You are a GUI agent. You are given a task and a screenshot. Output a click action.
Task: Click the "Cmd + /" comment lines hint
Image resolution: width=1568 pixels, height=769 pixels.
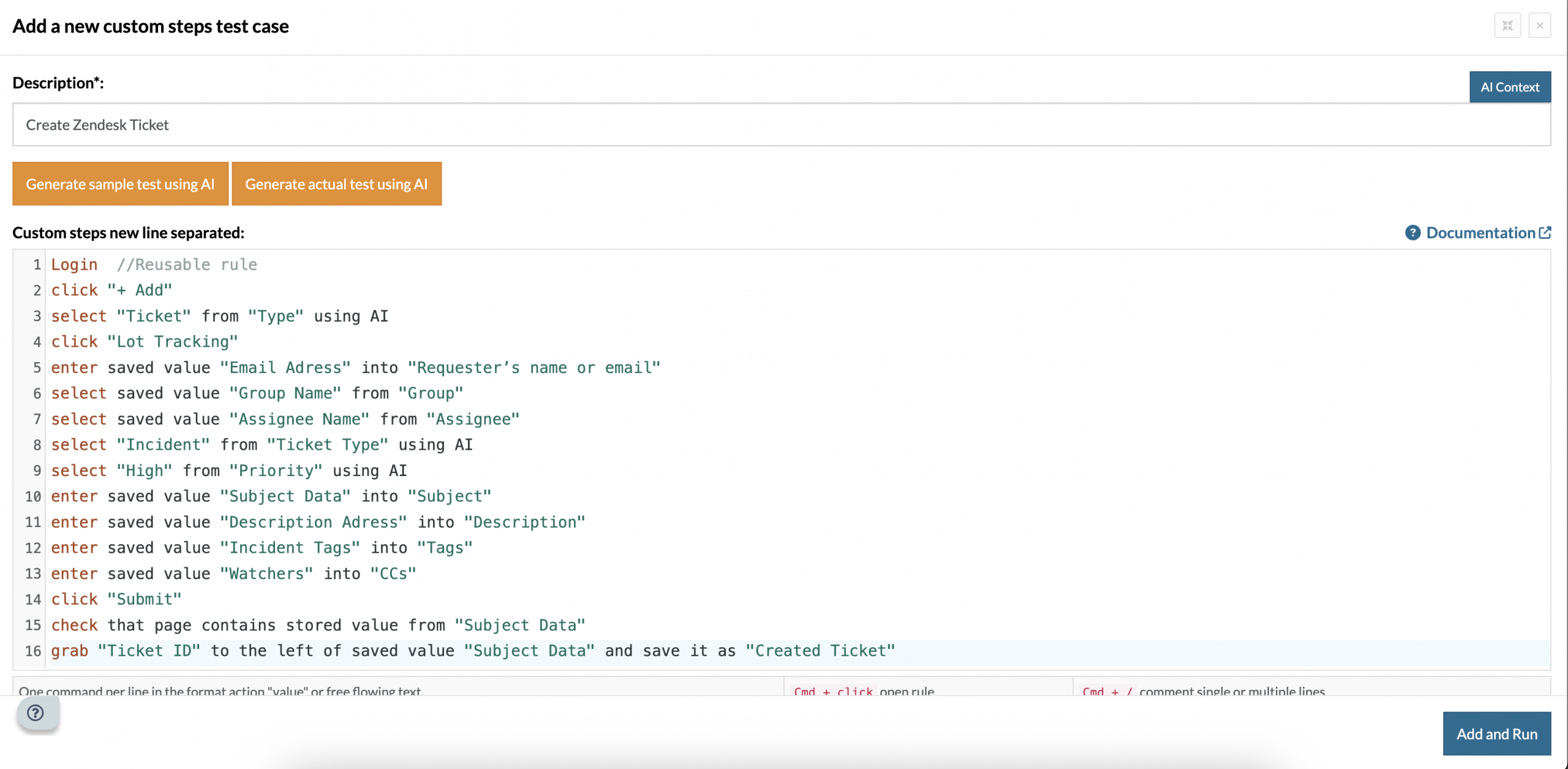click(x=1203, y=691)
